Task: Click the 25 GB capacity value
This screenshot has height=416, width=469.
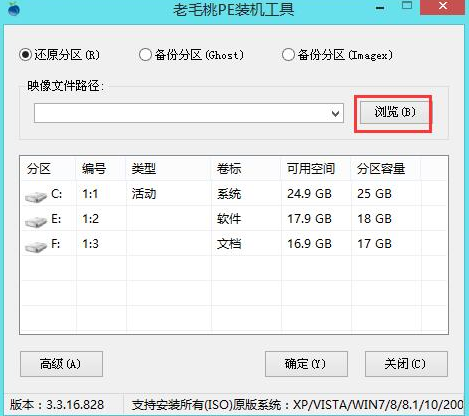Action: [374, 194]
